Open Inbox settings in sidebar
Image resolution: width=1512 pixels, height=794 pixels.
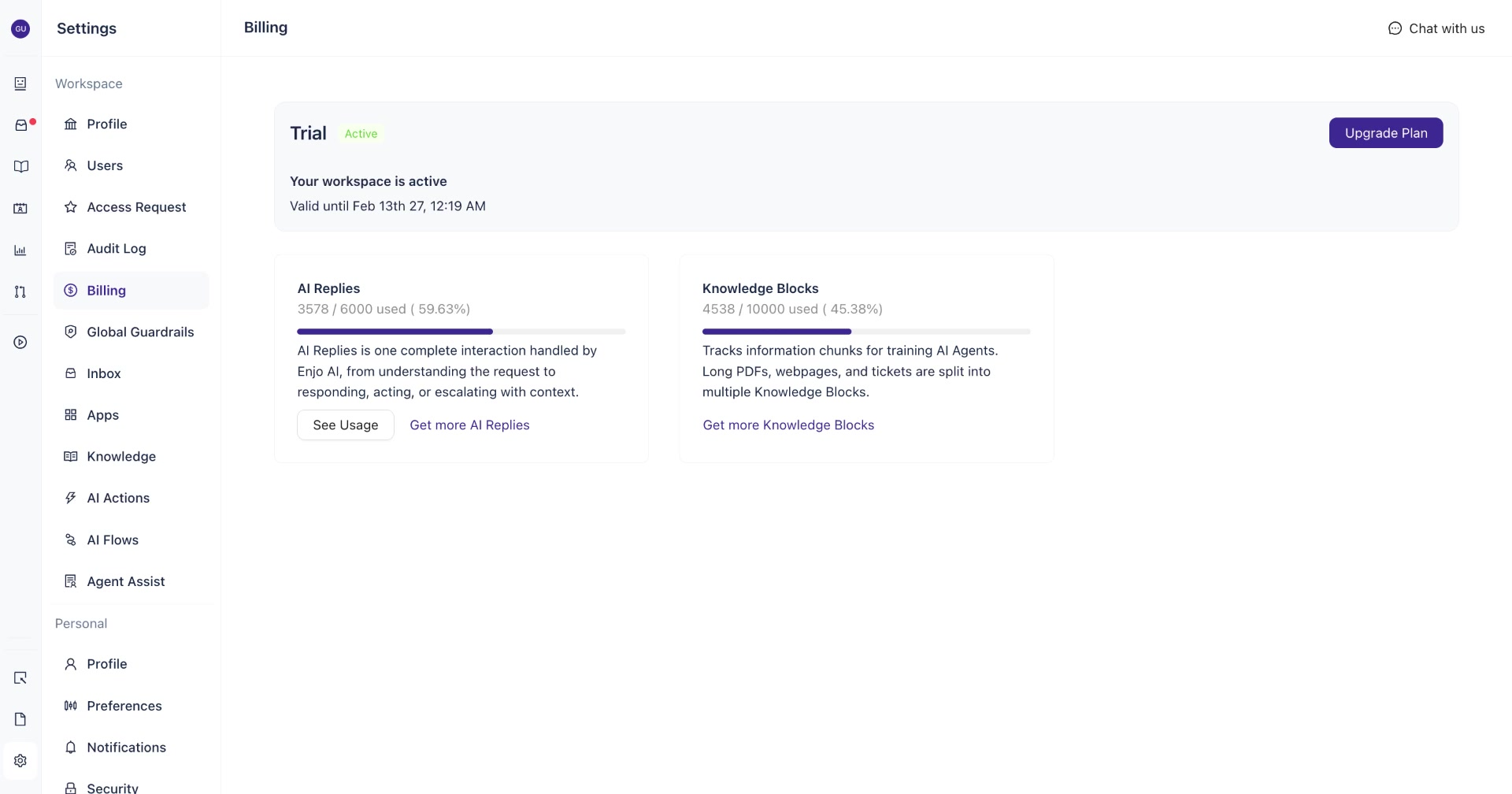pyautogui.click(x=131, y=373)
